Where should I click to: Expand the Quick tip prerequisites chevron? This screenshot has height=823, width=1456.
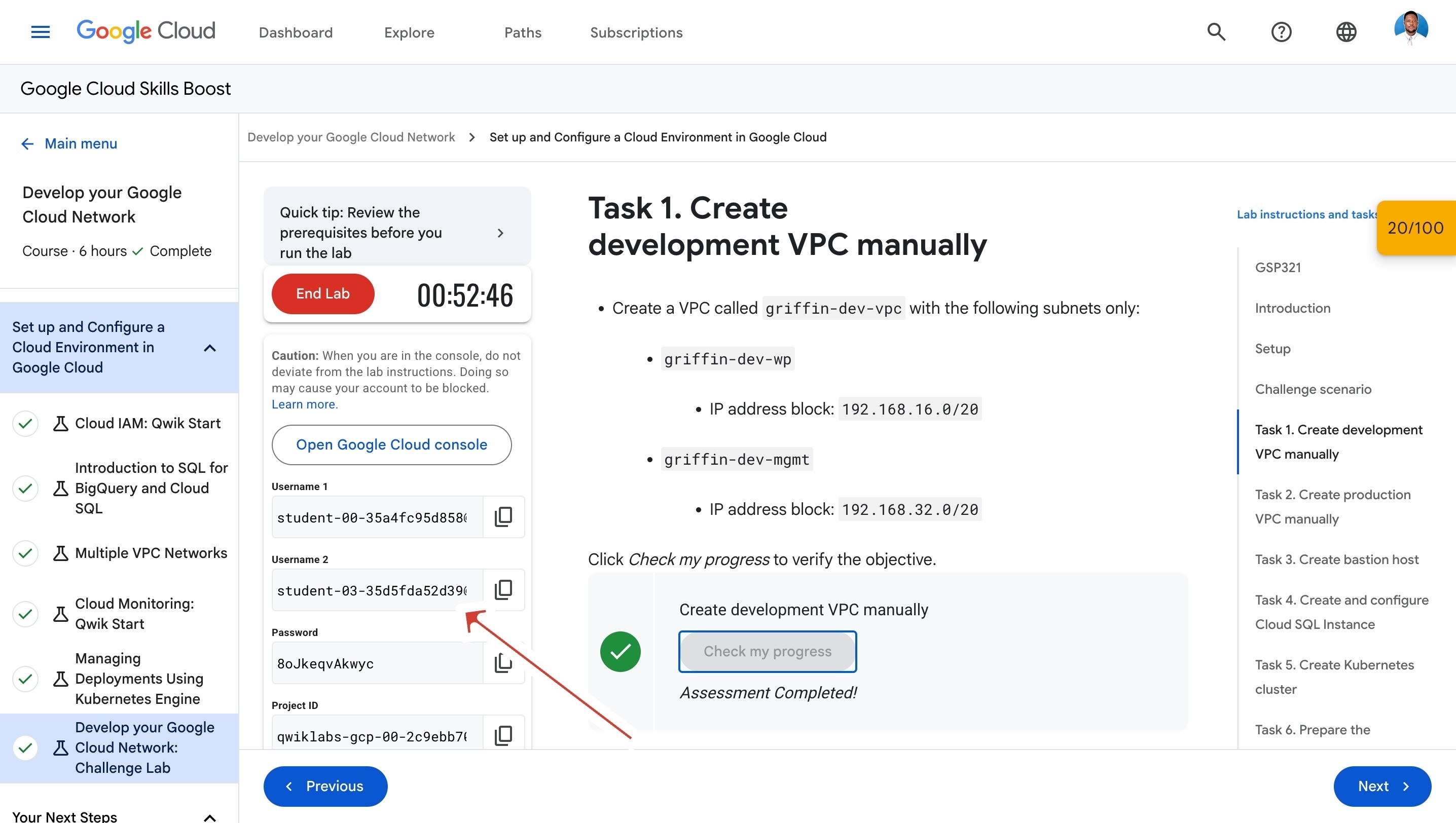tap(500, 233)
